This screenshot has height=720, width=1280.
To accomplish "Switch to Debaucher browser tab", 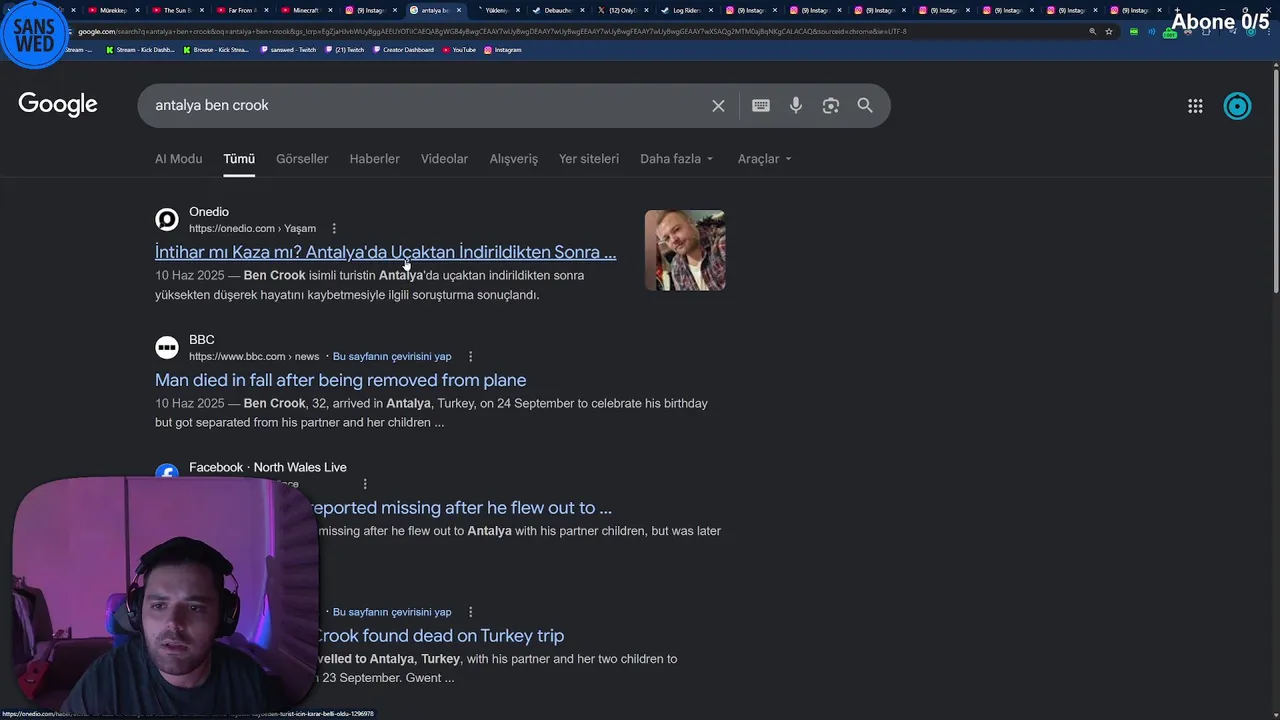I will coord(557,10).
